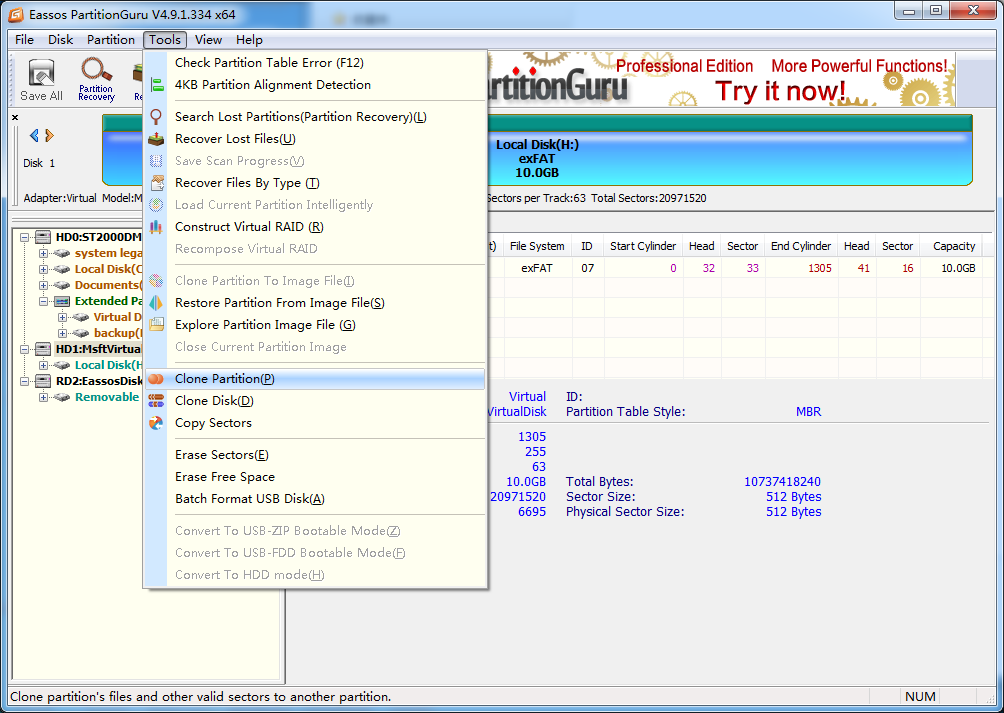This screenshot has height=713, width=1004.
Task: Click the End Cylinder column header
Action: [800, 246]
